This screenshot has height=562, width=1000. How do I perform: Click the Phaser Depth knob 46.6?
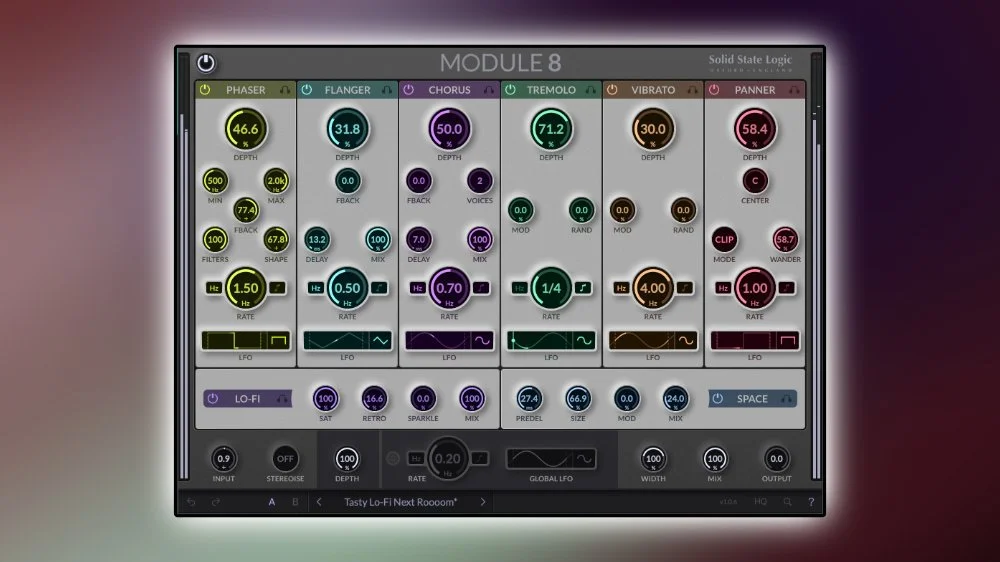246,129
